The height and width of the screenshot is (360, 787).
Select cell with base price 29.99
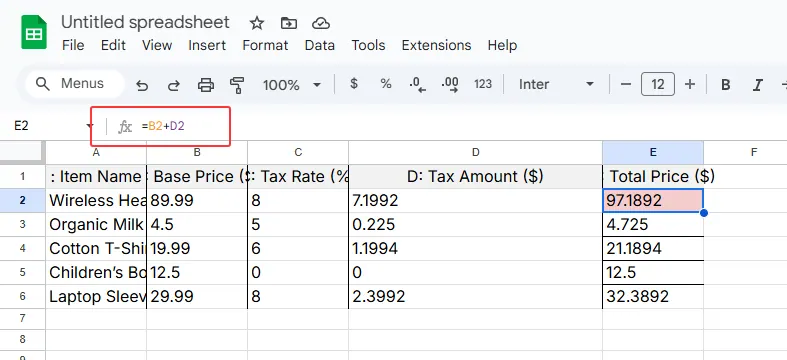pyautogui.click(x=197, y=297)
